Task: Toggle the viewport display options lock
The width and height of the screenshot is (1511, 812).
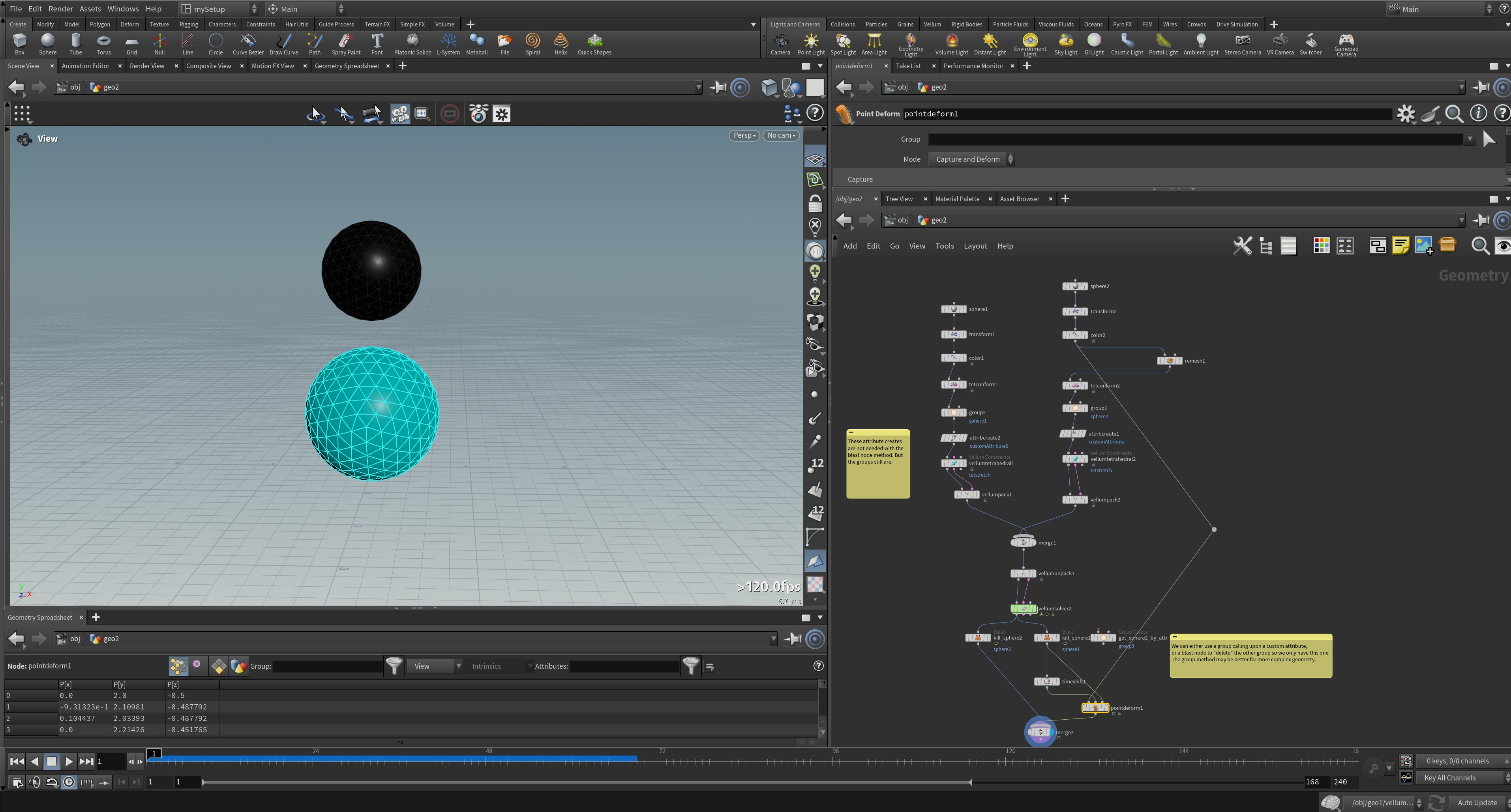Action: tap(815, 204)
